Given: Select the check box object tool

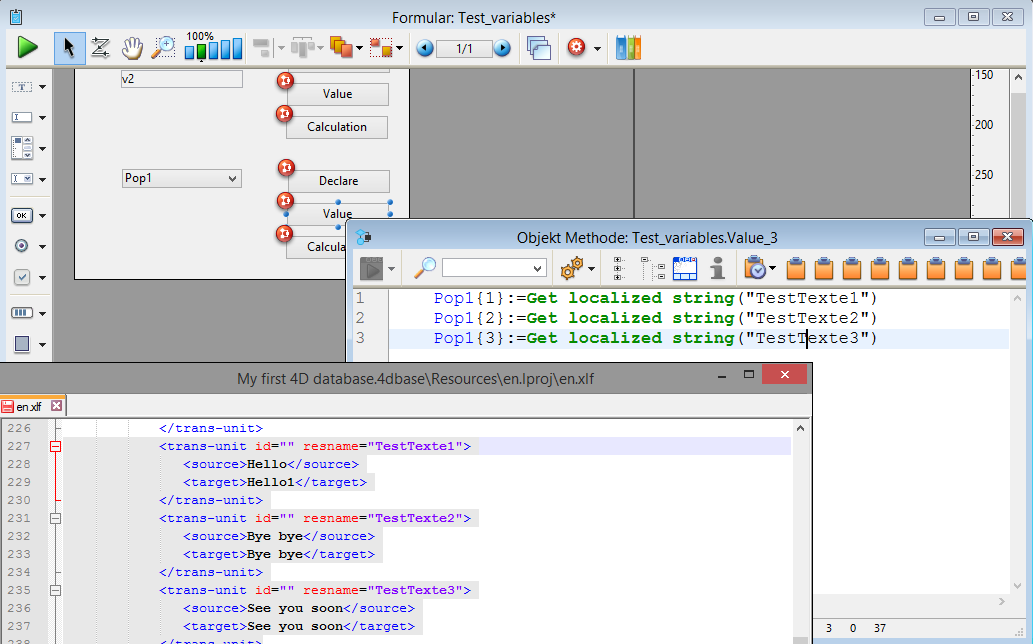Looking at the screenshot, I should click(x=22, y=277).
